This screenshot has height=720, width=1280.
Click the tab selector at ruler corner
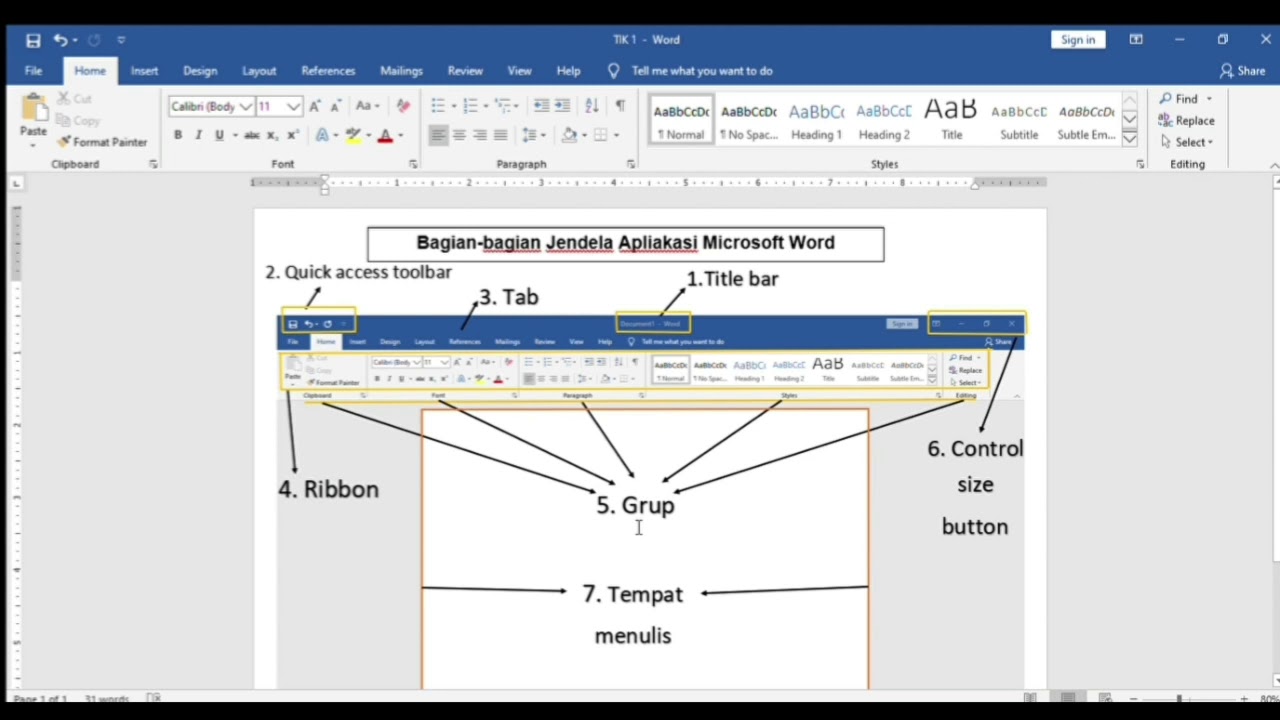pyautogui.click(x=16, y=184)
